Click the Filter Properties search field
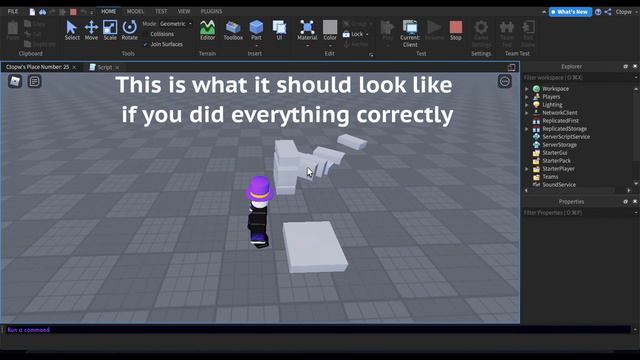 pos(578,212)
